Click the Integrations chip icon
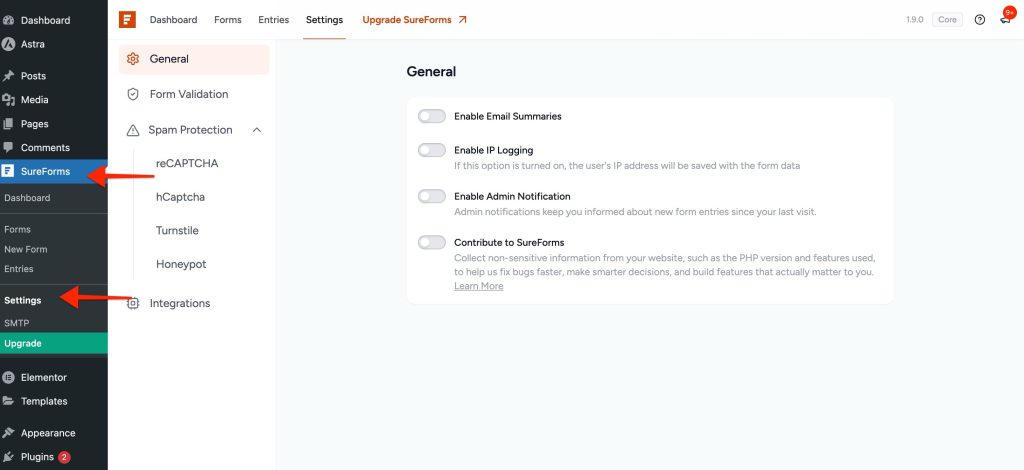Viewport: 1024px width, 470px height. pyautogui.click(x=133, y=304)
